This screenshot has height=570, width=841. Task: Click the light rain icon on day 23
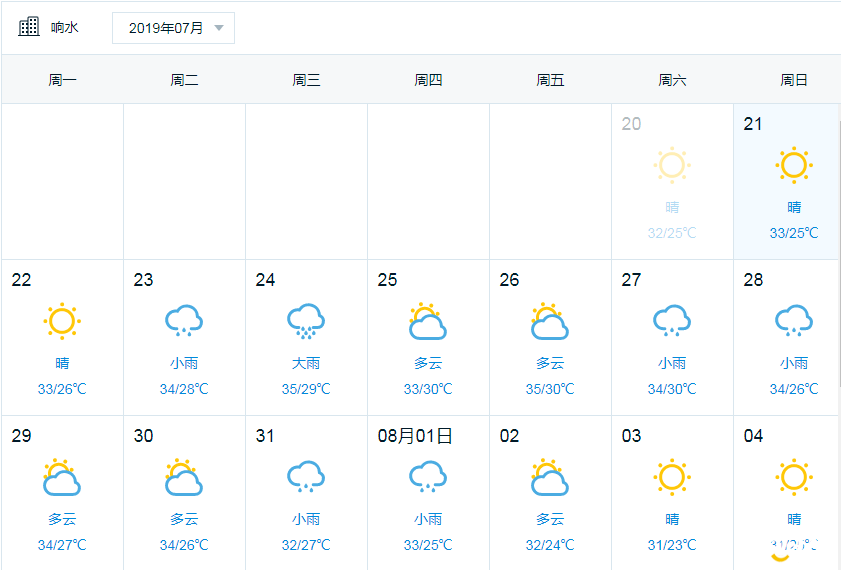click(184, 321)
